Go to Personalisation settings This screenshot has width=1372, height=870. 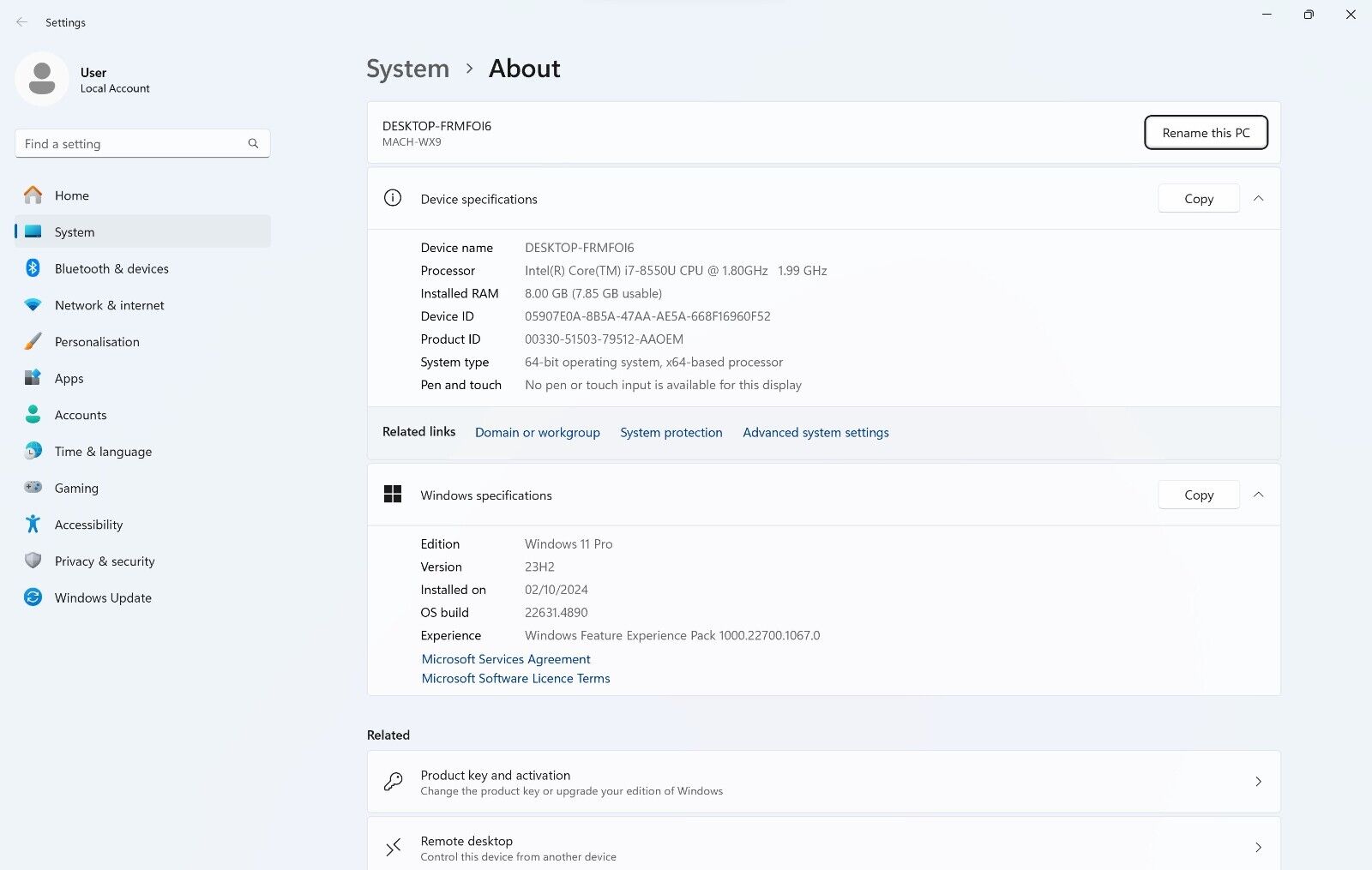click(142, 341)
